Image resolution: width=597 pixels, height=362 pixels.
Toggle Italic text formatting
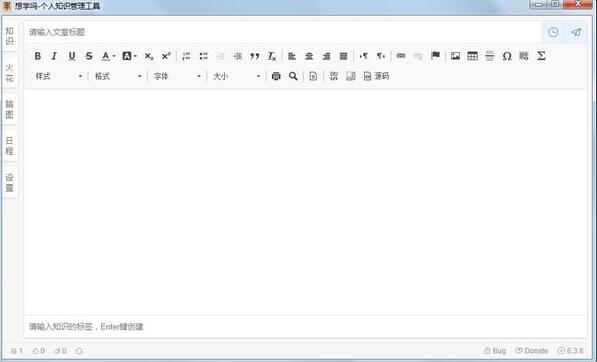[x=54, y=56]
